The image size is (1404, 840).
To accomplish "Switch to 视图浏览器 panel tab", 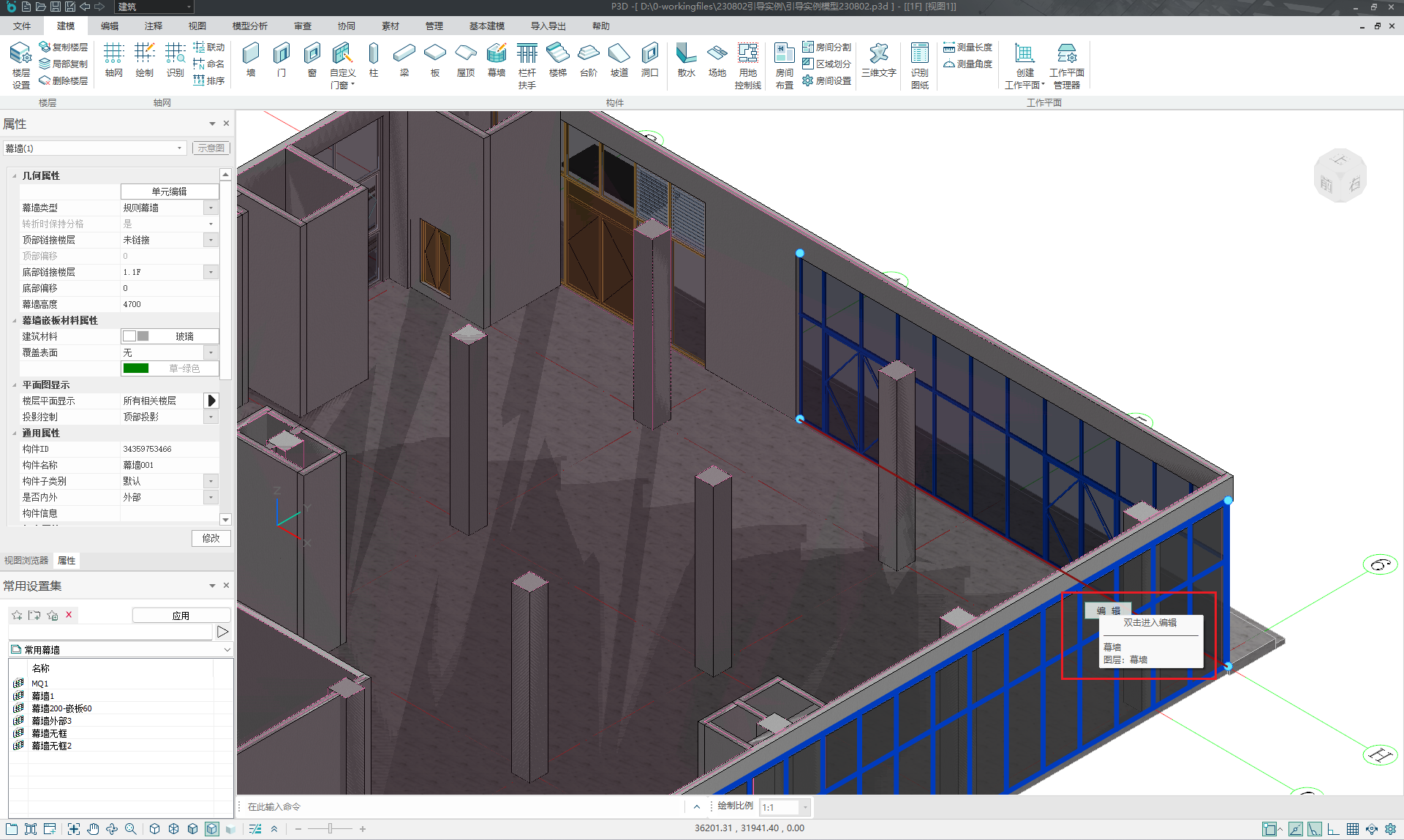I will [x=26, y=561].
